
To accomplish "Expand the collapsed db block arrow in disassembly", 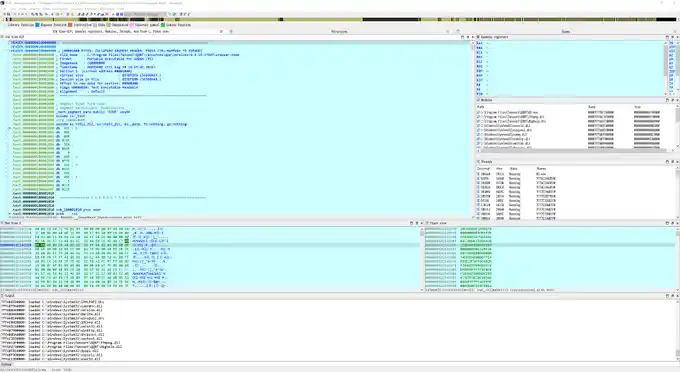I will (10, 128).
